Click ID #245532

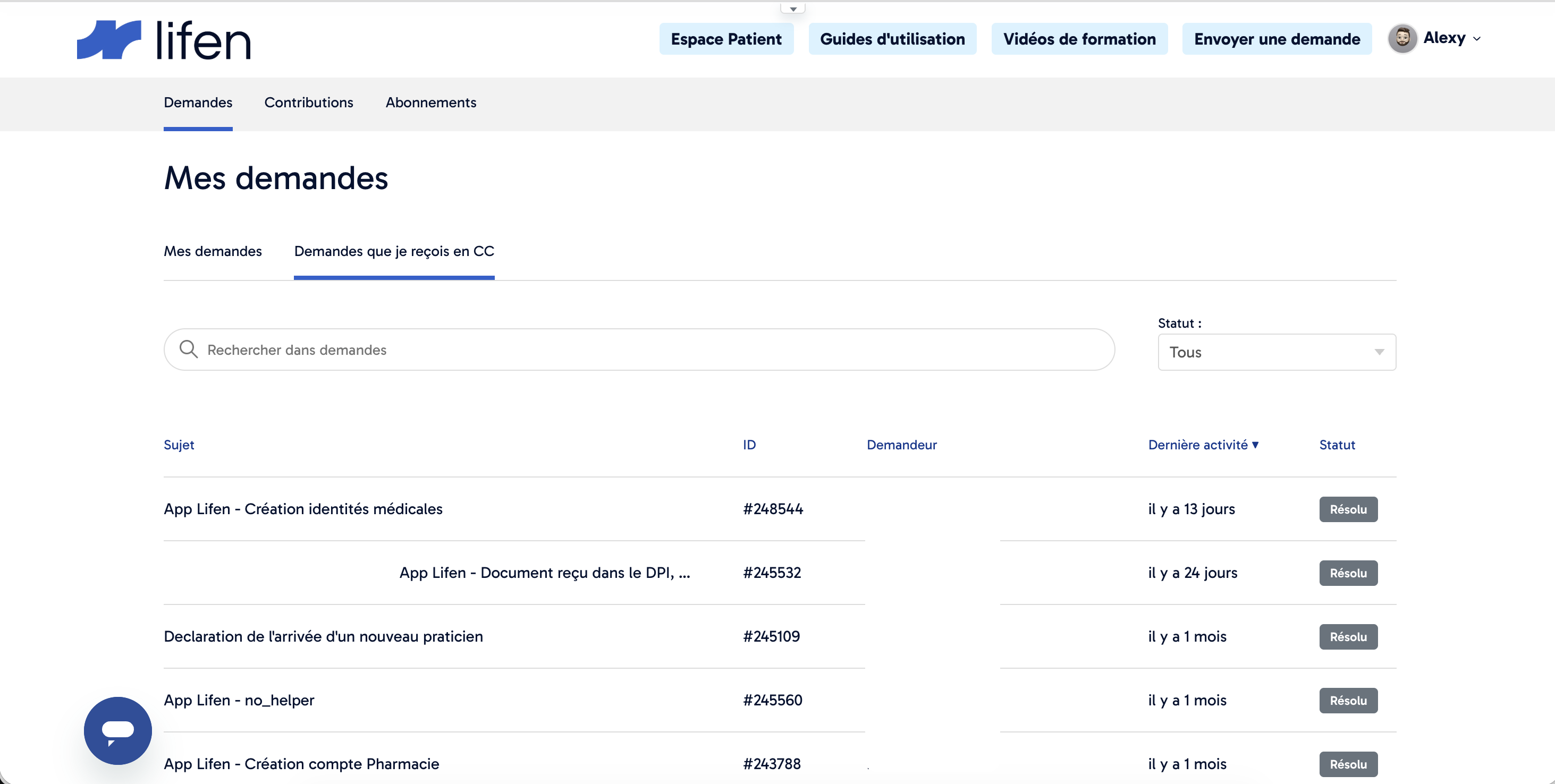[x=772, y=573]
